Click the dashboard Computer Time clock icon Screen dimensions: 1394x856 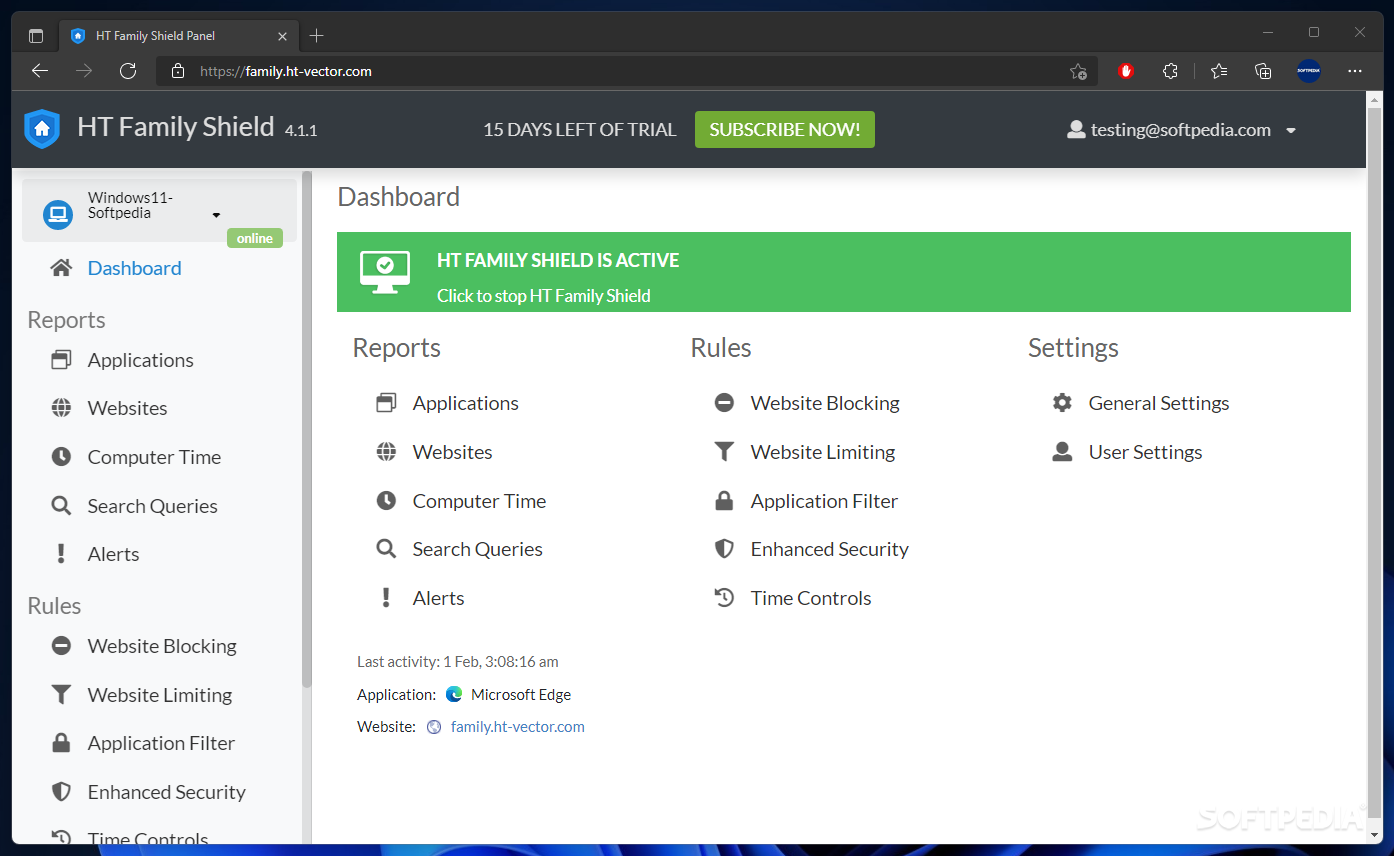pos(386,501)
